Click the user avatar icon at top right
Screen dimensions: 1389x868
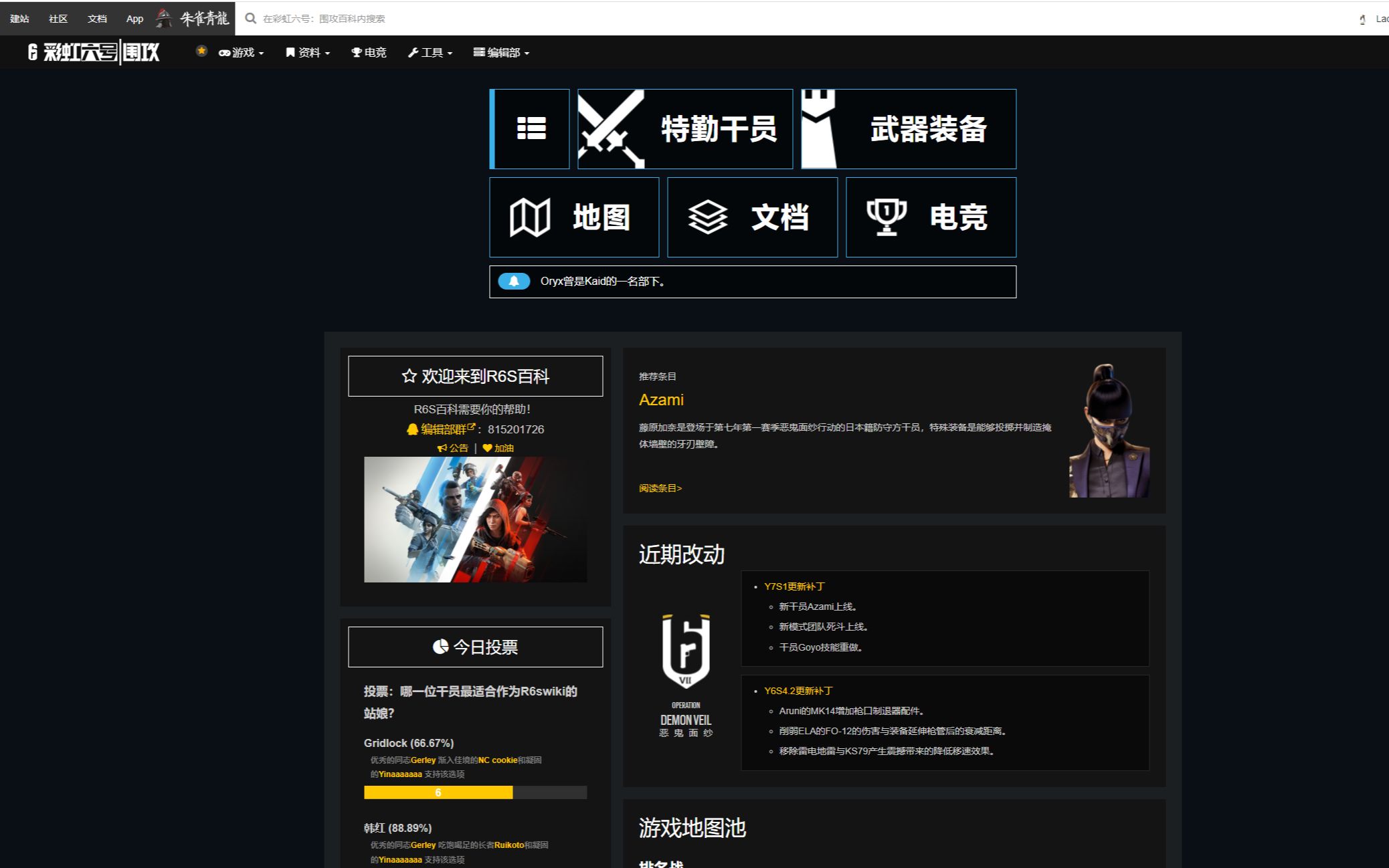1363,19
